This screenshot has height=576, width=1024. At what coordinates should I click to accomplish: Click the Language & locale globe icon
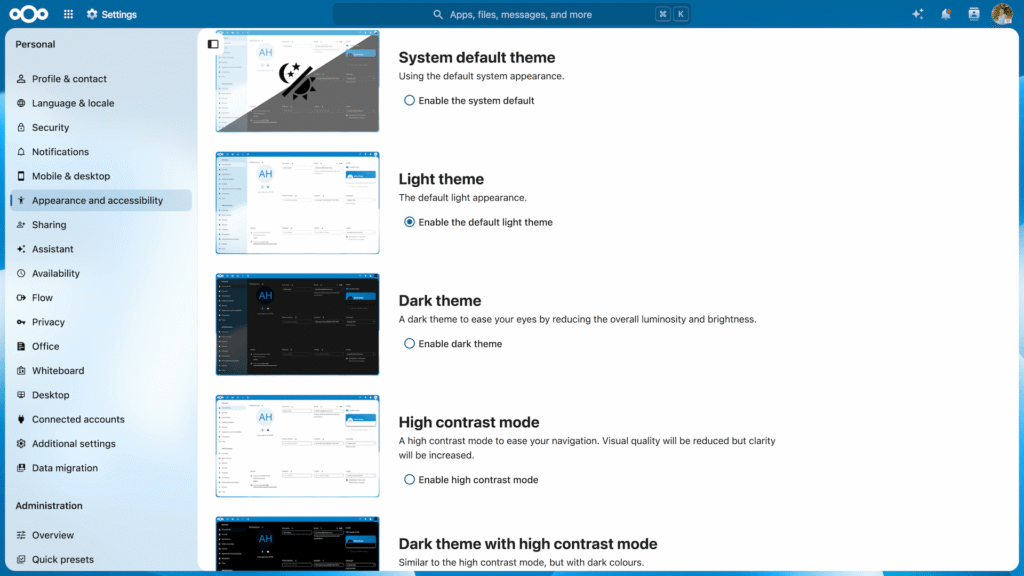(21, 103)
